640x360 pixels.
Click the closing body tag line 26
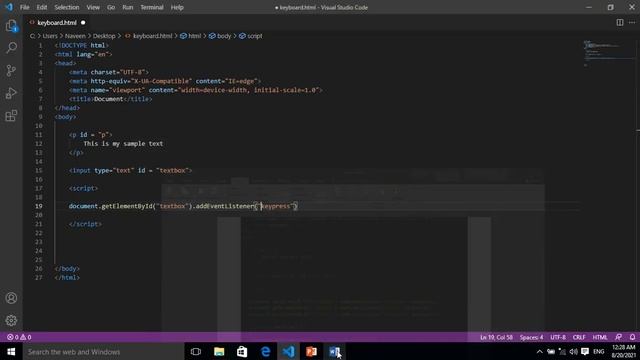[67, 269]
